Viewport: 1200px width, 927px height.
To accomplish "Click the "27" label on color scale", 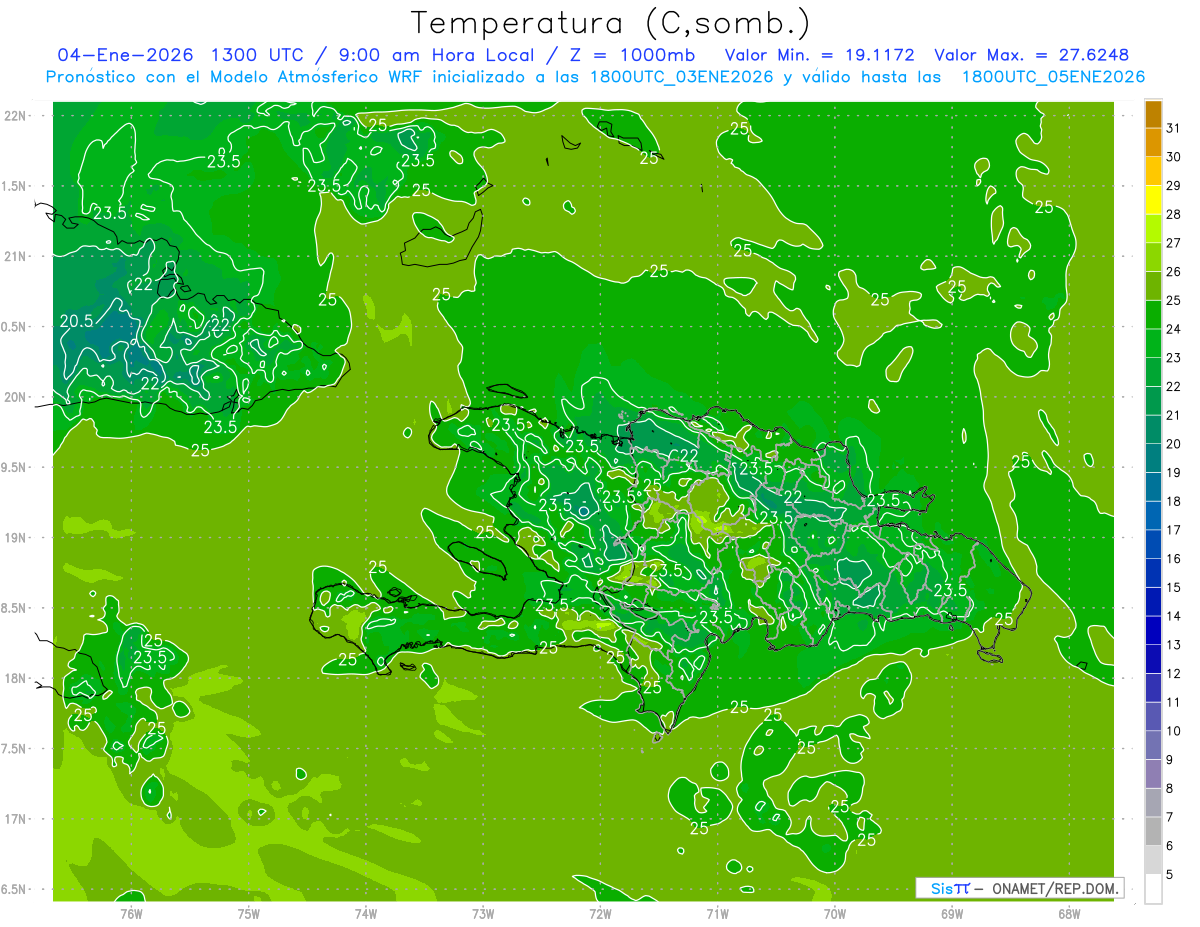I will coord(1174,242).
